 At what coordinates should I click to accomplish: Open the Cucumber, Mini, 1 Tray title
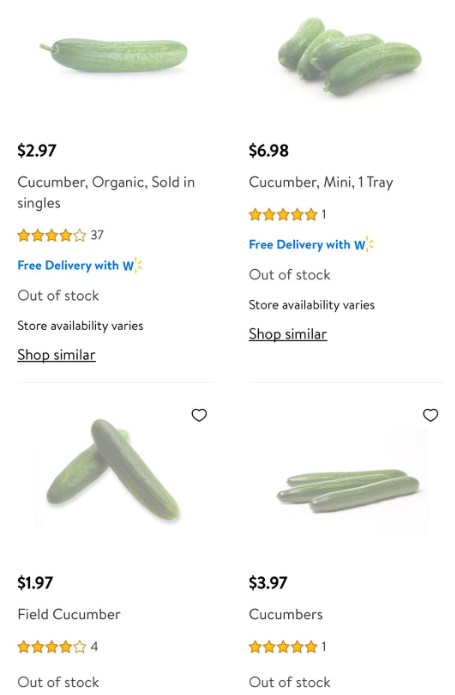[321, 182]
